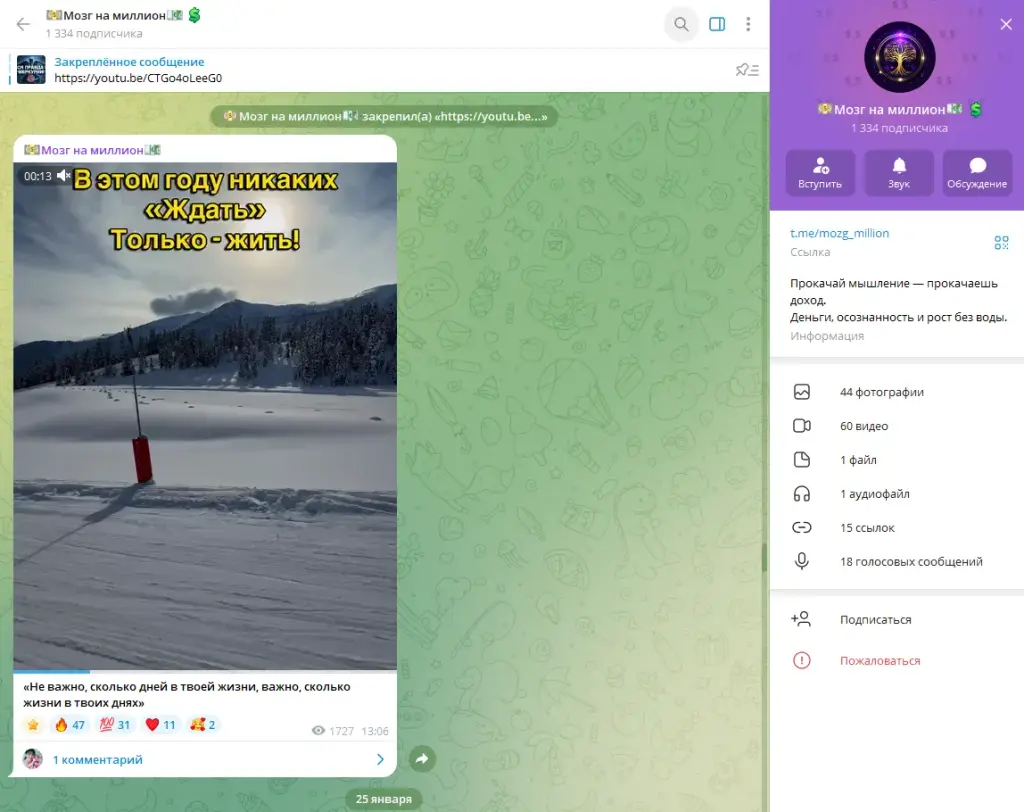The image size is (1024, 812).
Task: Add the star reaction
Action: 33,724
